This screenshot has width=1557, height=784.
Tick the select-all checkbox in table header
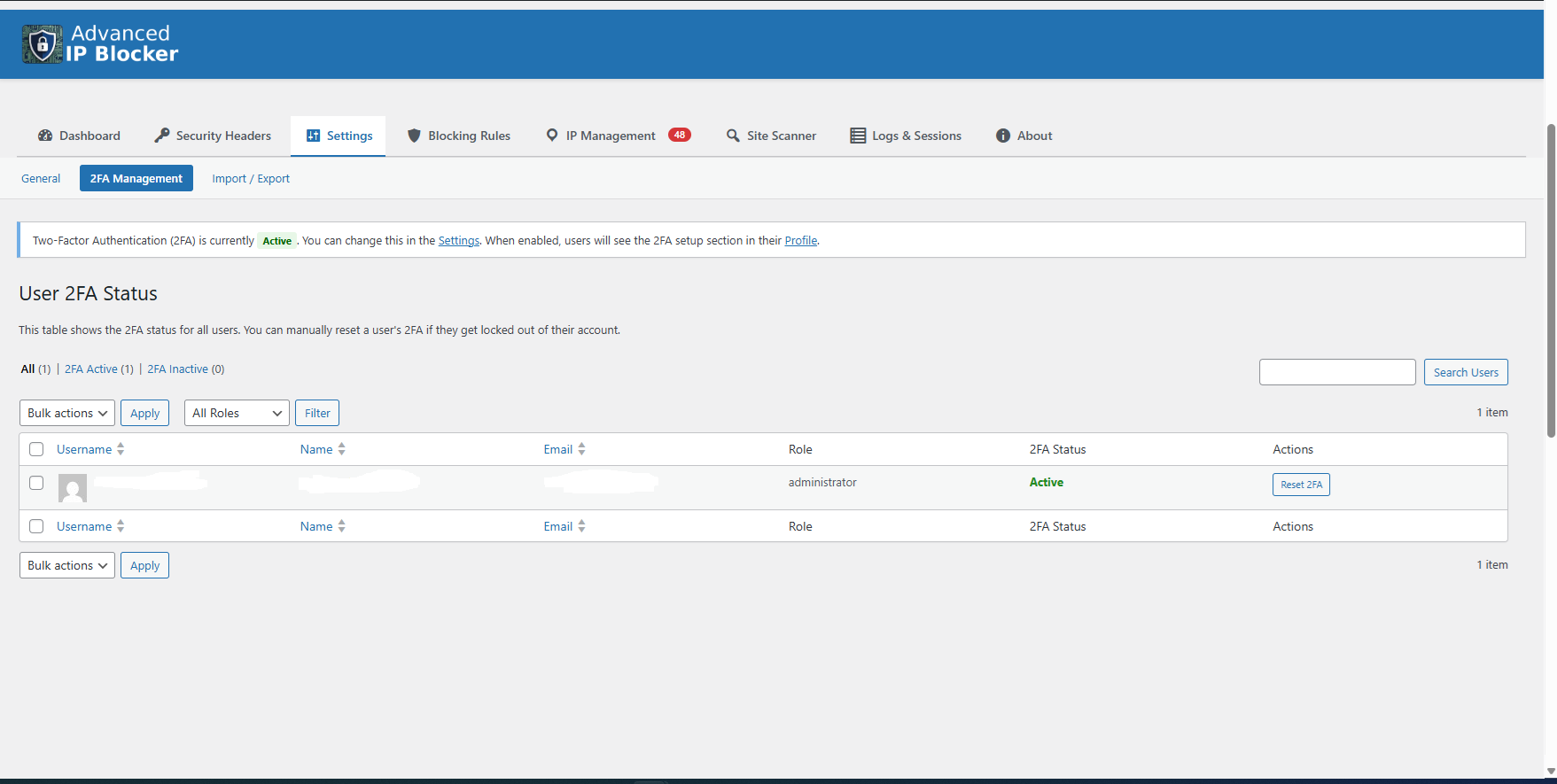36,449
